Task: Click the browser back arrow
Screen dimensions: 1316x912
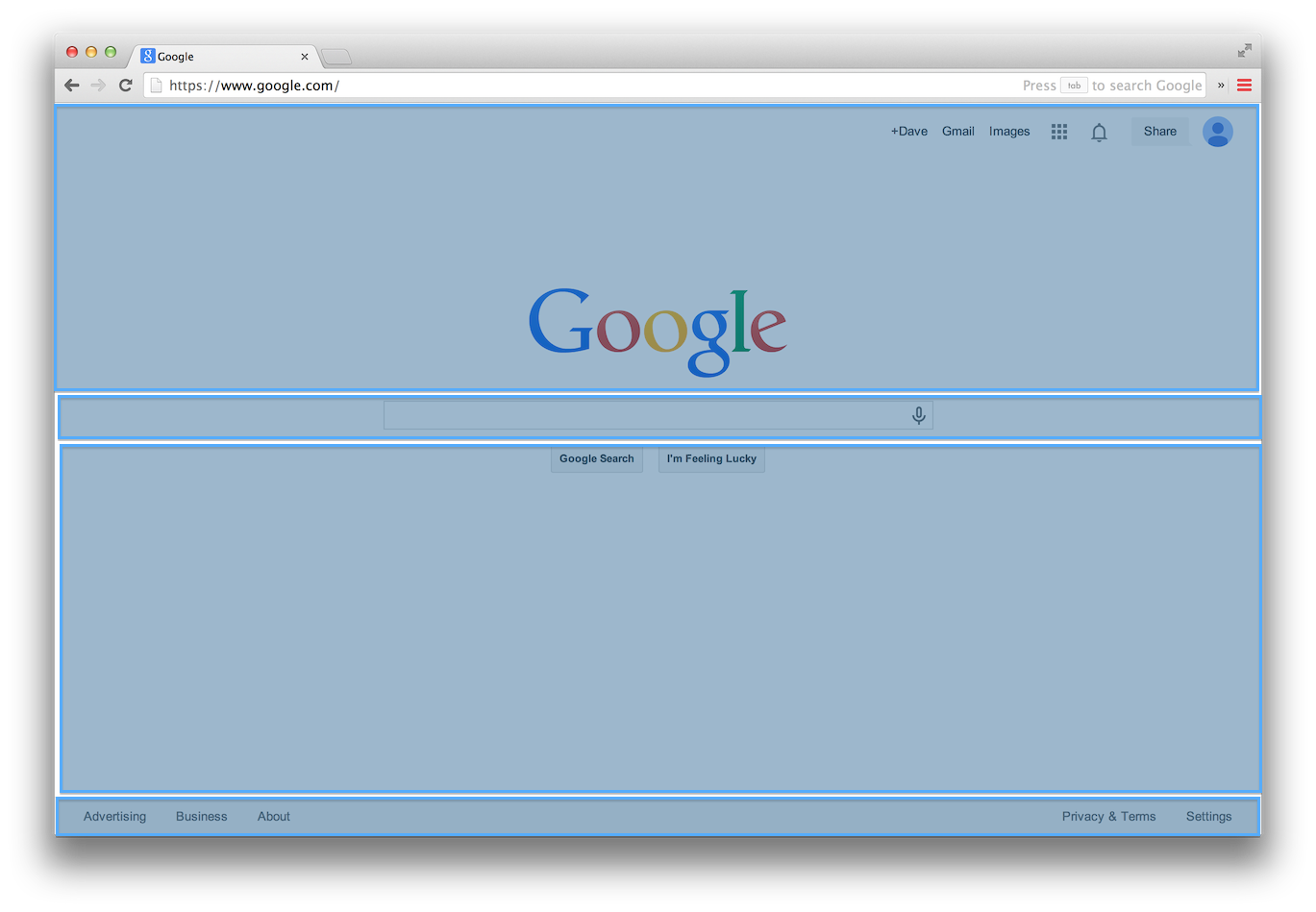Action: (71, 85)
